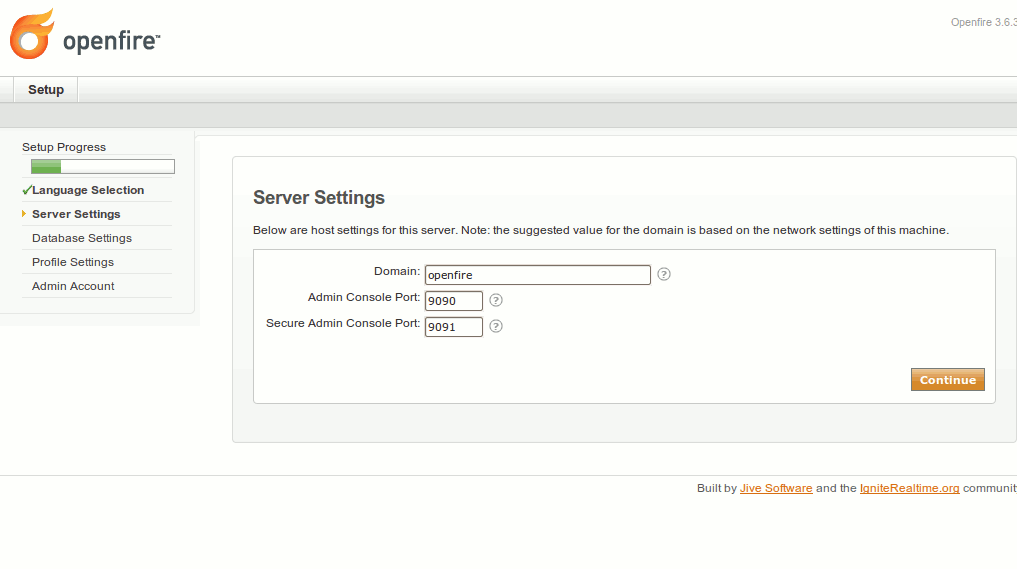Show help for Secure Admin Console Port

[496, 326]
